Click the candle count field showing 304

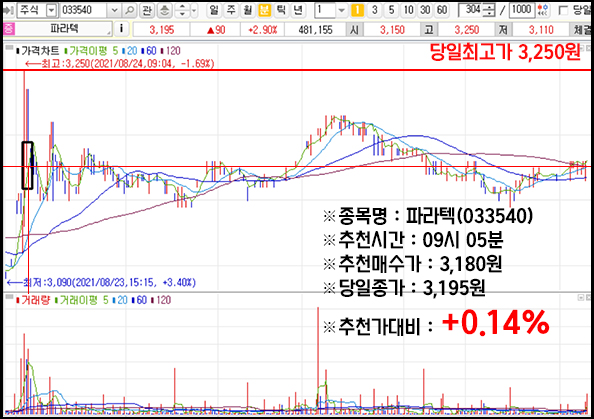coord(471,10)
